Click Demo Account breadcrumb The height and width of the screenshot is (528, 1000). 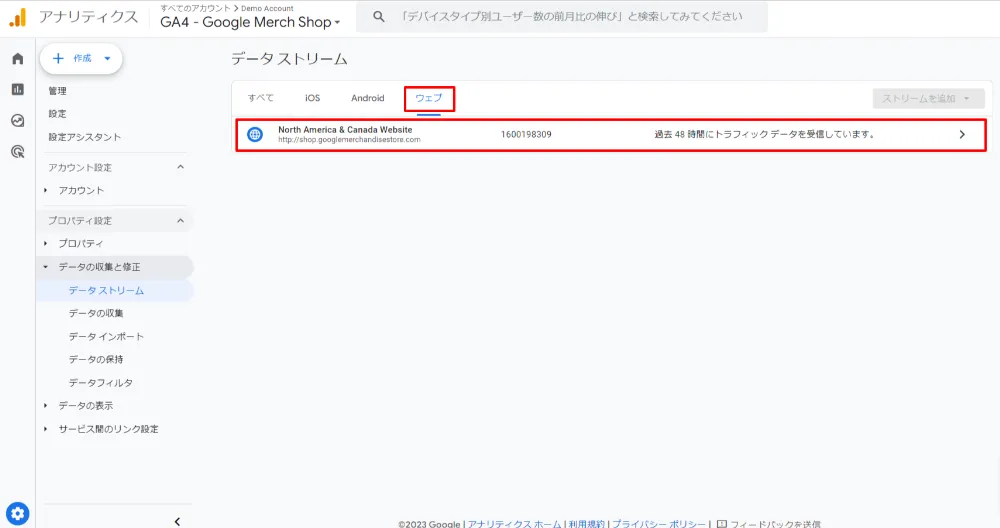click(x=267, y=8)
